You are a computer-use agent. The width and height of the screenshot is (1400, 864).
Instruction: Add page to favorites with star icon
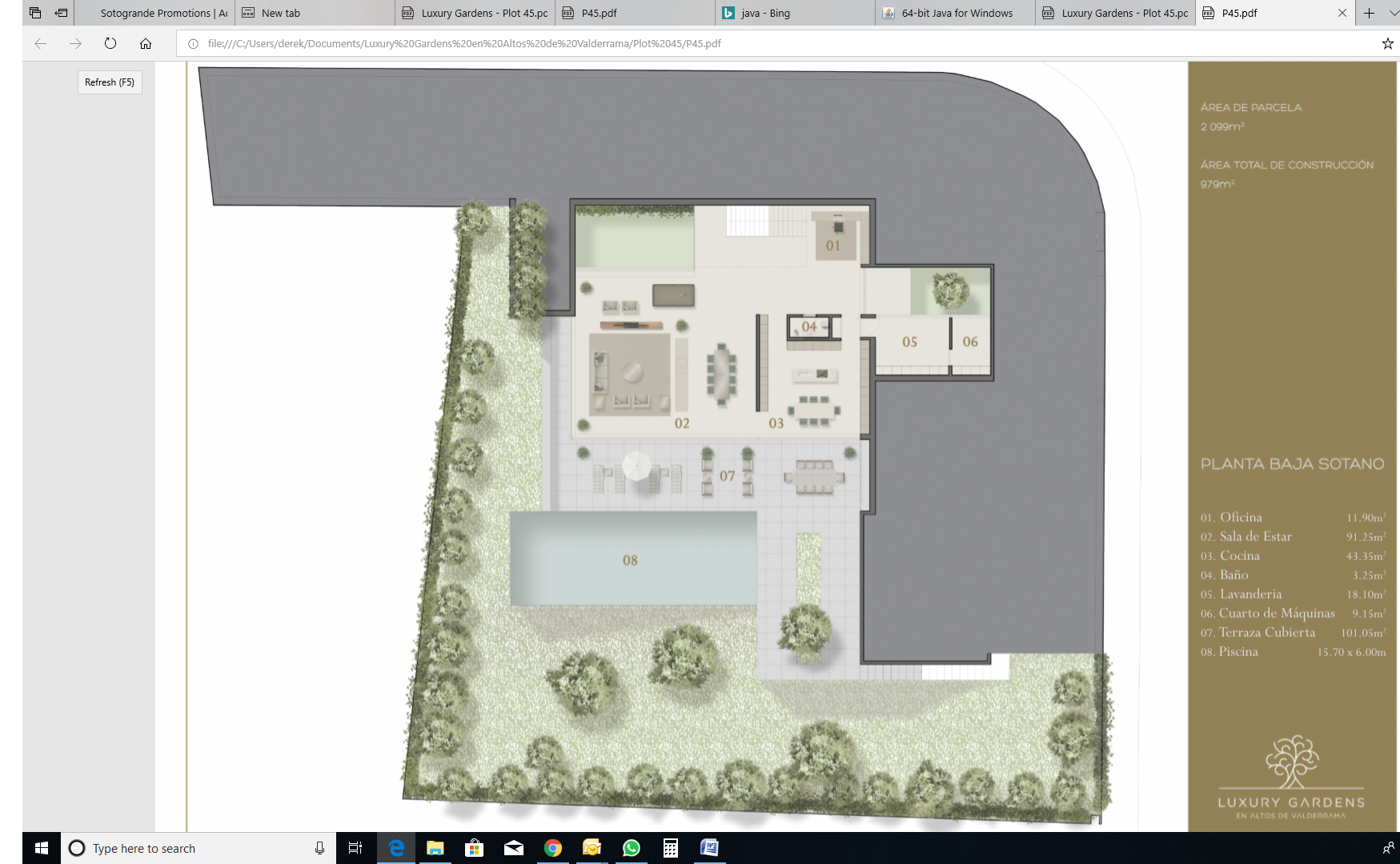(1387, 44)
